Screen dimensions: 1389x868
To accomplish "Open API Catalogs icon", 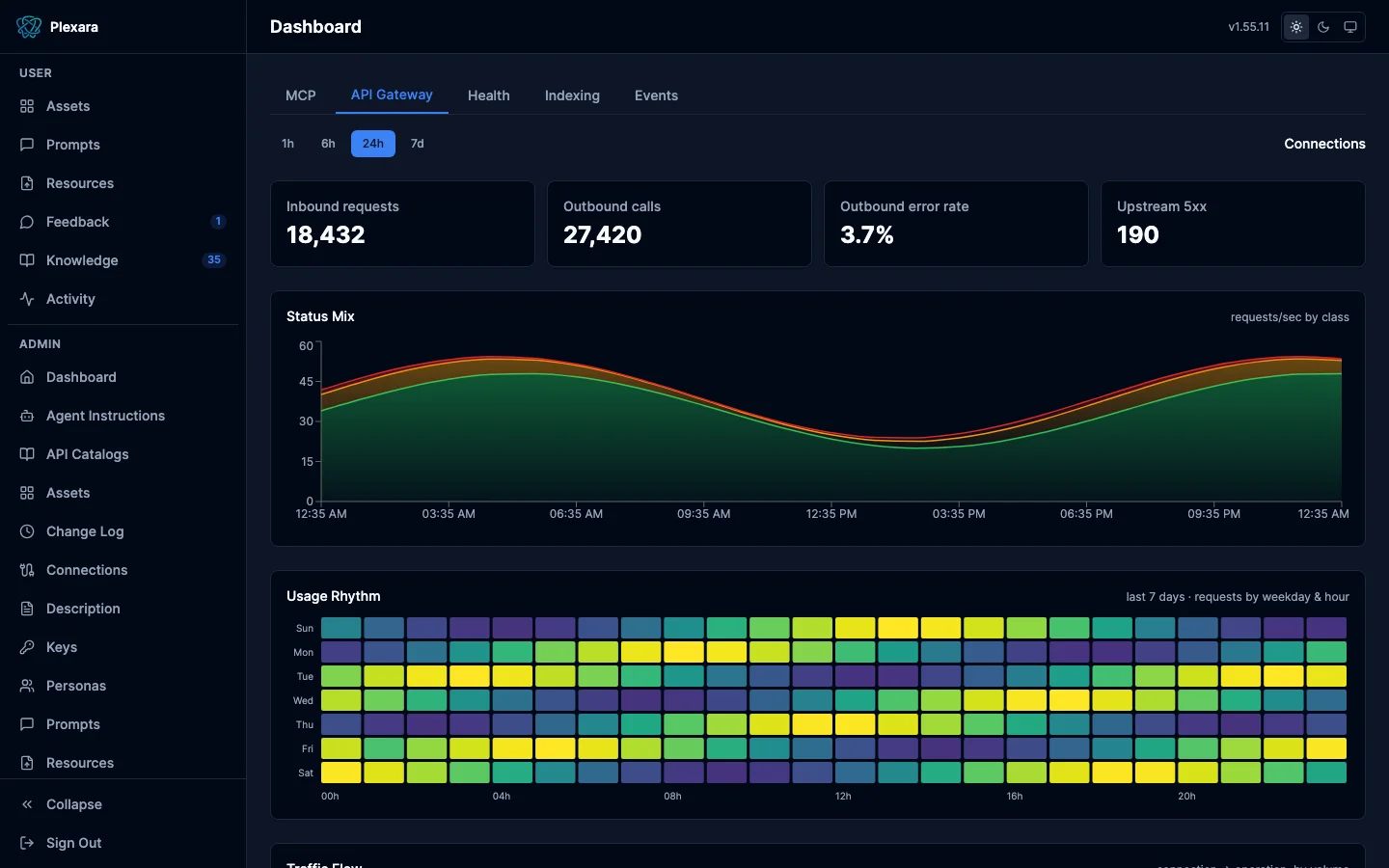I will click(x=27, y=454).
